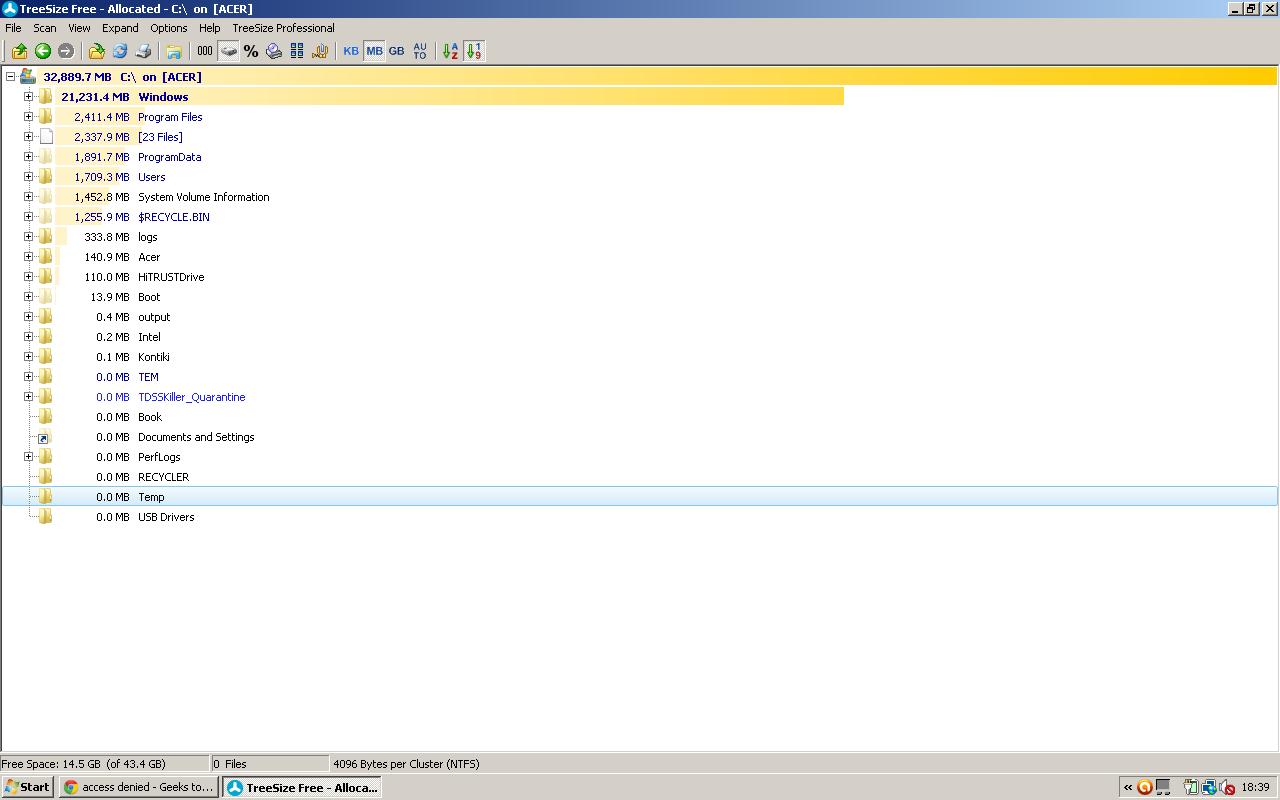
Task: Click the TreeSize logo in title bar
Action: pos(10,9)
